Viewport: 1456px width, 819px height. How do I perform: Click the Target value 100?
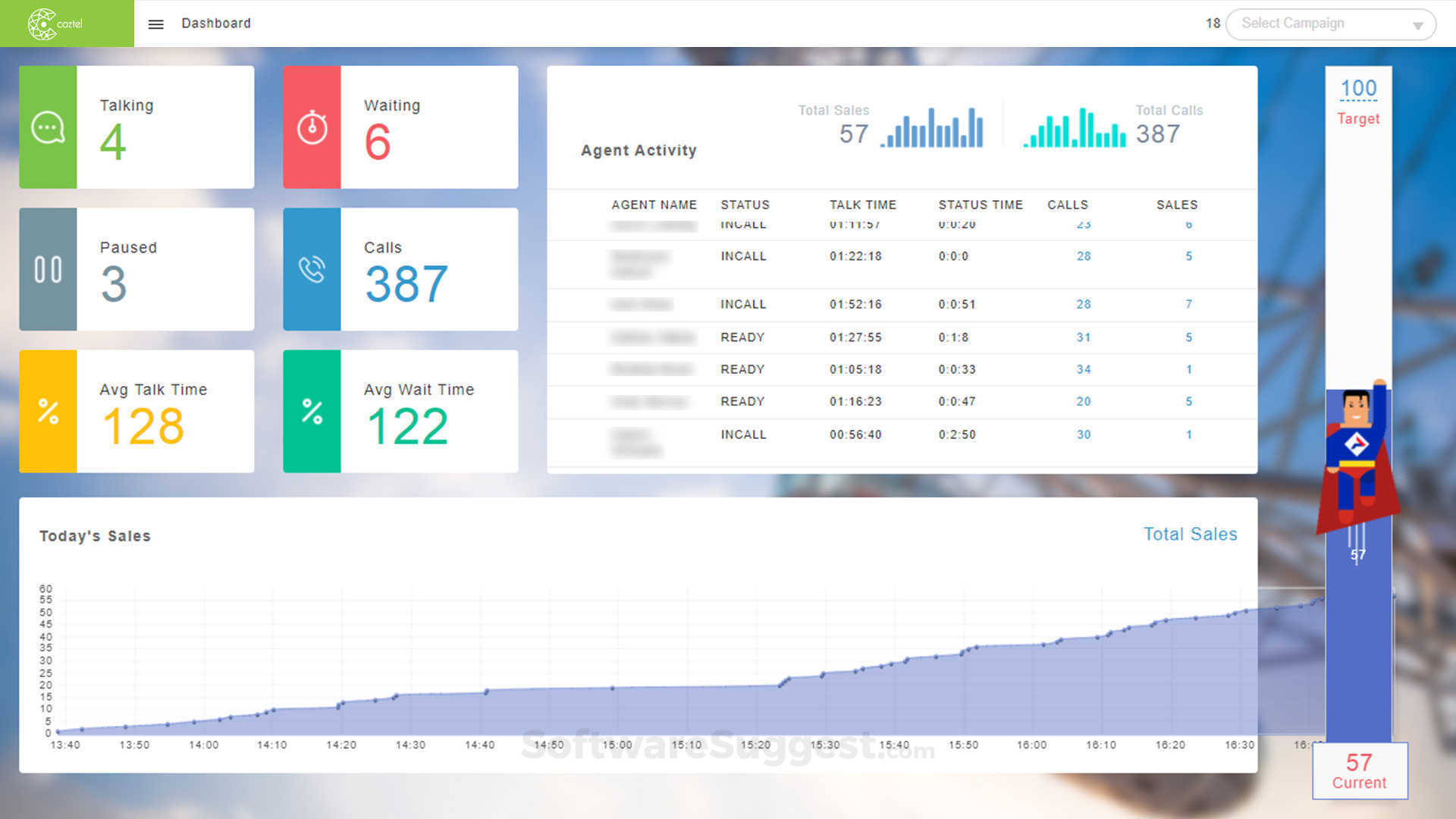[1357, 89]
